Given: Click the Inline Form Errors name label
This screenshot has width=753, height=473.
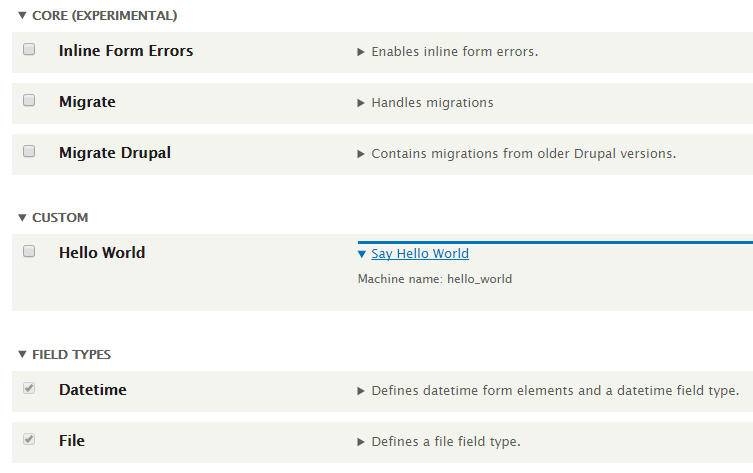Looking at the screenshot, I should pyautogui.click(x=126, y=51).
